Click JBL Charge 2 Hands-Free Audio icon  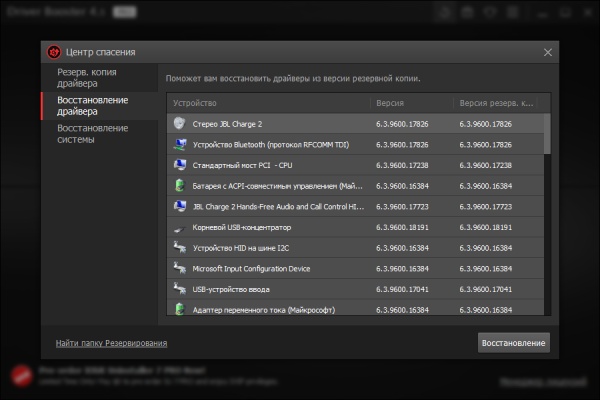(x=179, y=206)
